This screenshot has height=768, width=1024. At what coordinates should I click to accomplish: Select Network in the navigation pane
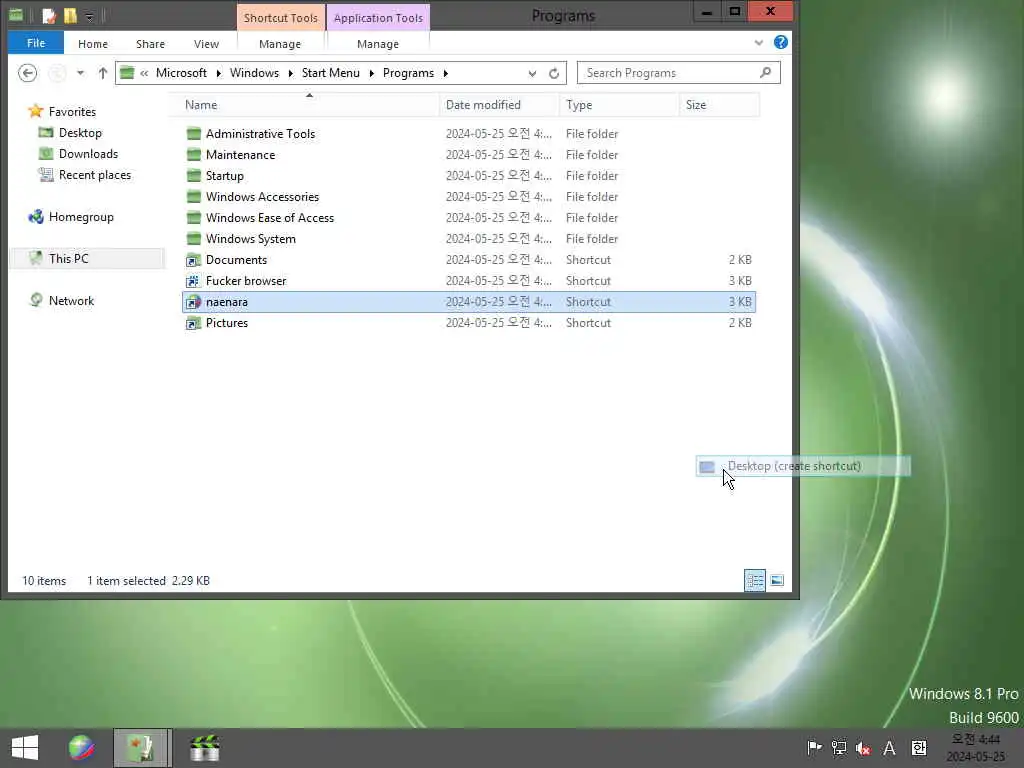[71, 300]
